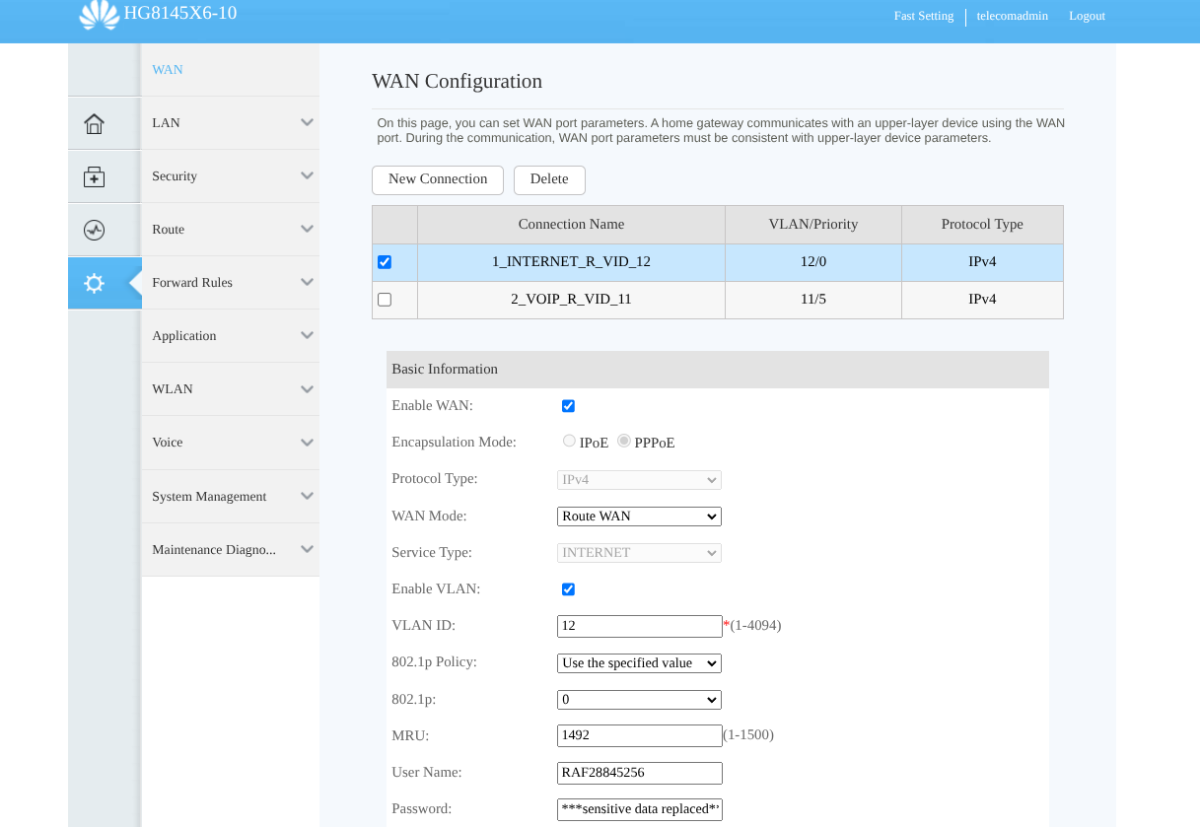Toggle the Enable WAN checkbox
The image size is (1200, 827).
coord(568,406)
